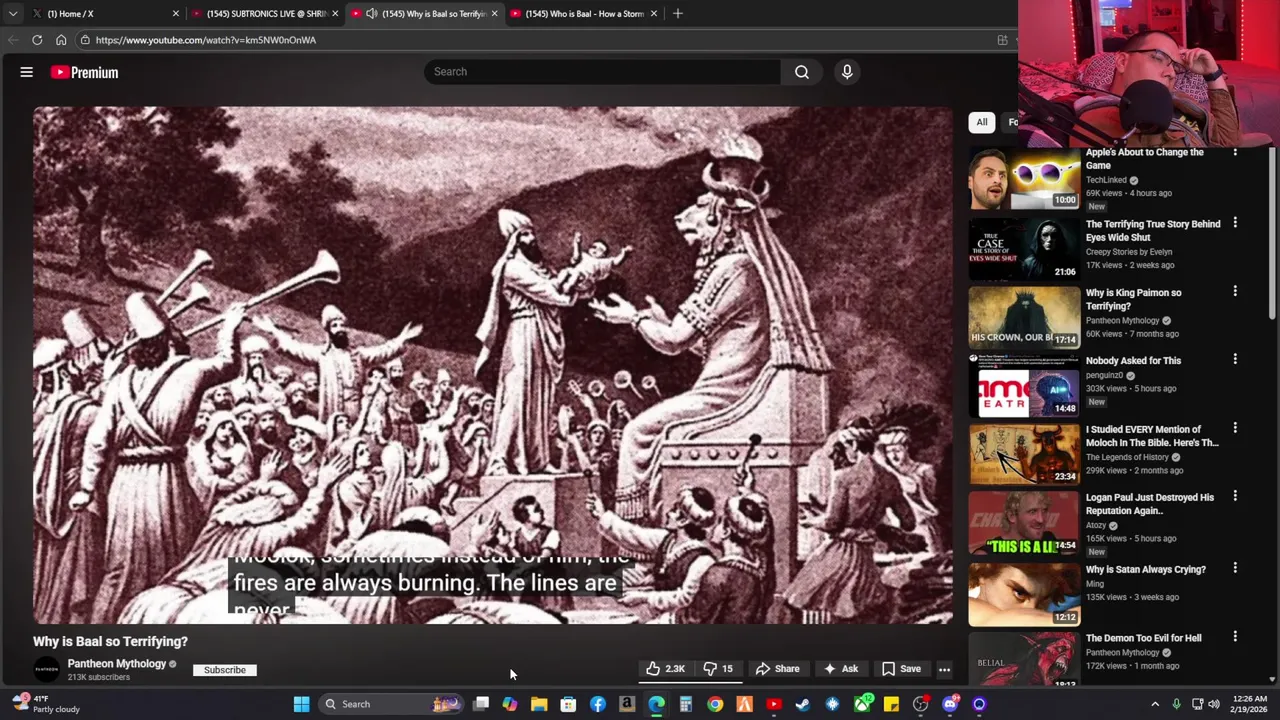Screen dimensions: 1280x720
Task: Click the video player to pause playback
Action: pyautogui.click(x=493, y=365)
